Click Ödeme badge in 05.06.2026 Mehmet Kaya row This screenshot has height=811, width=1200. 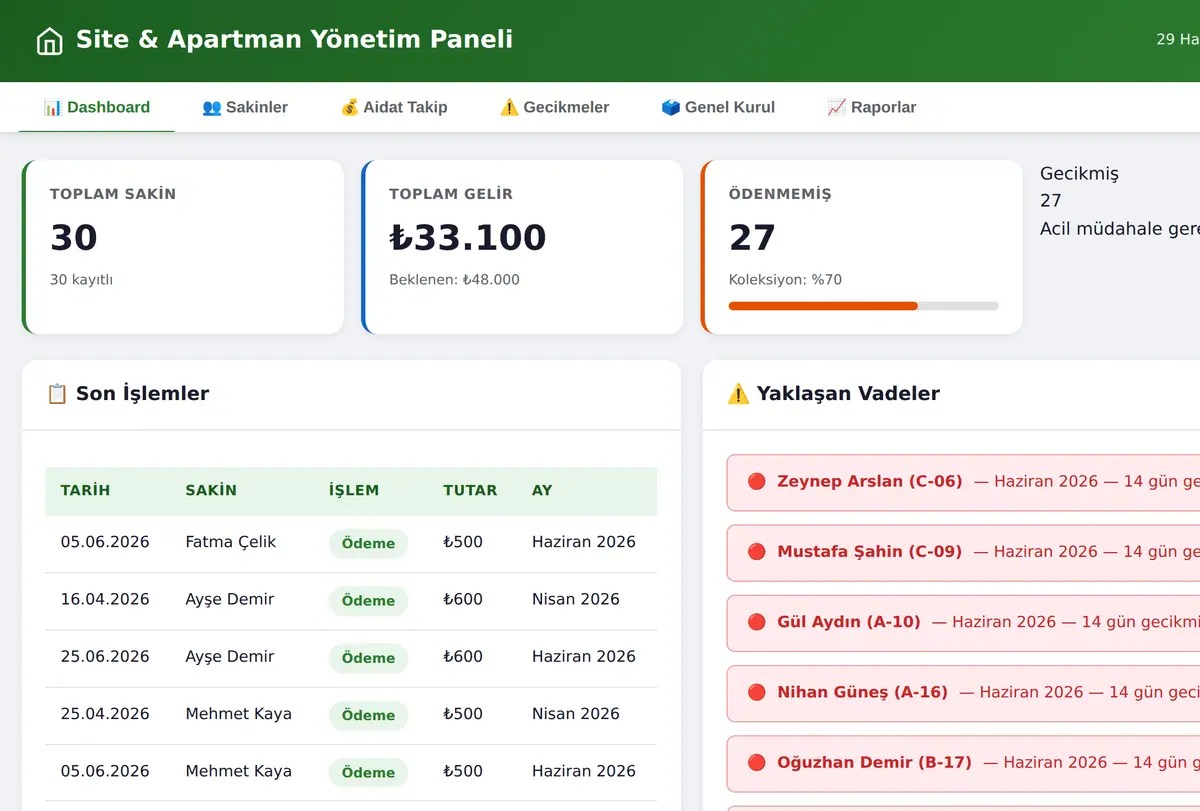[x=368, y=772]
